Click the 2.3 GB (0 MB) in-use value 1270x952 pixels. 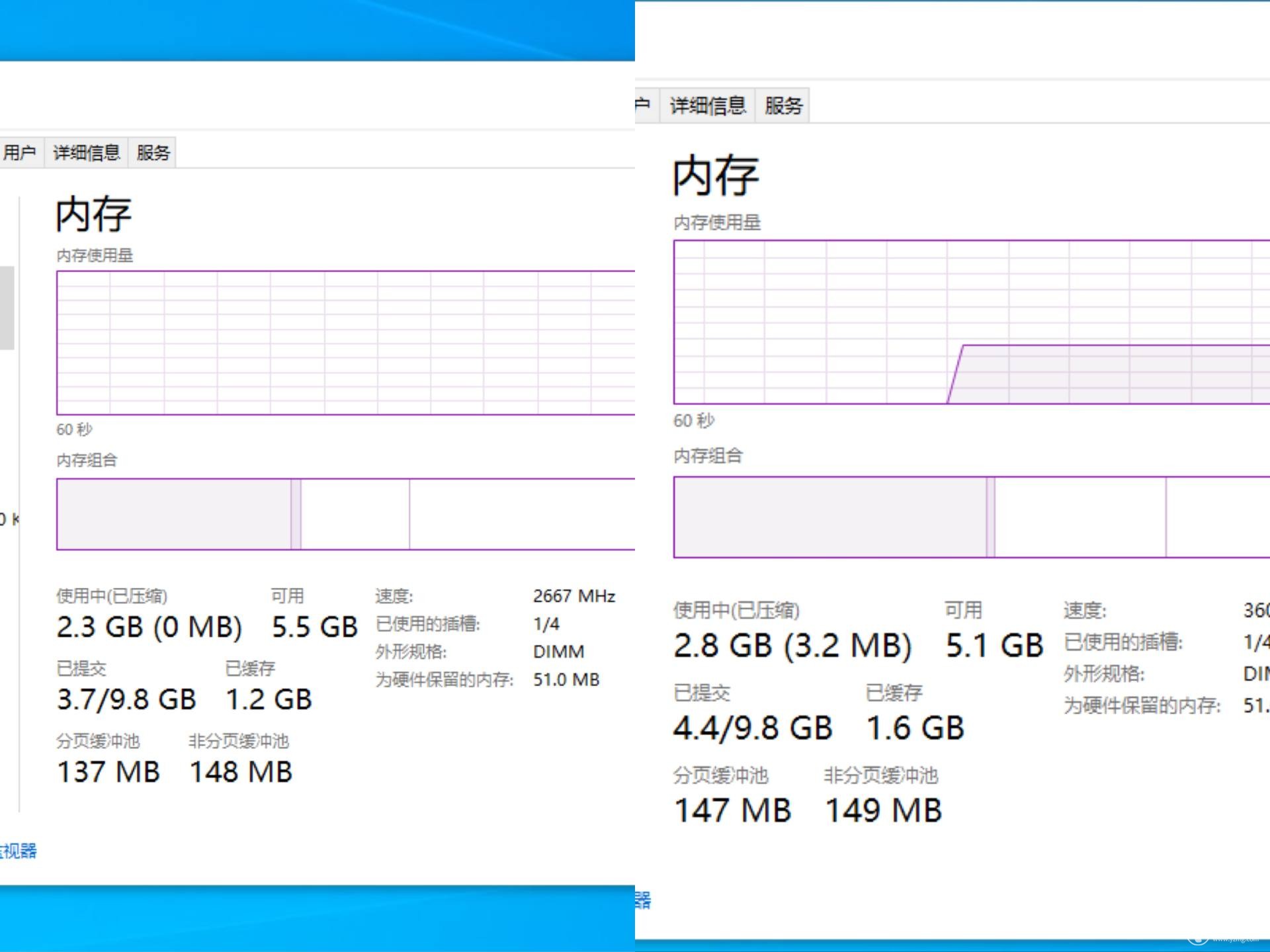[149, 627]
